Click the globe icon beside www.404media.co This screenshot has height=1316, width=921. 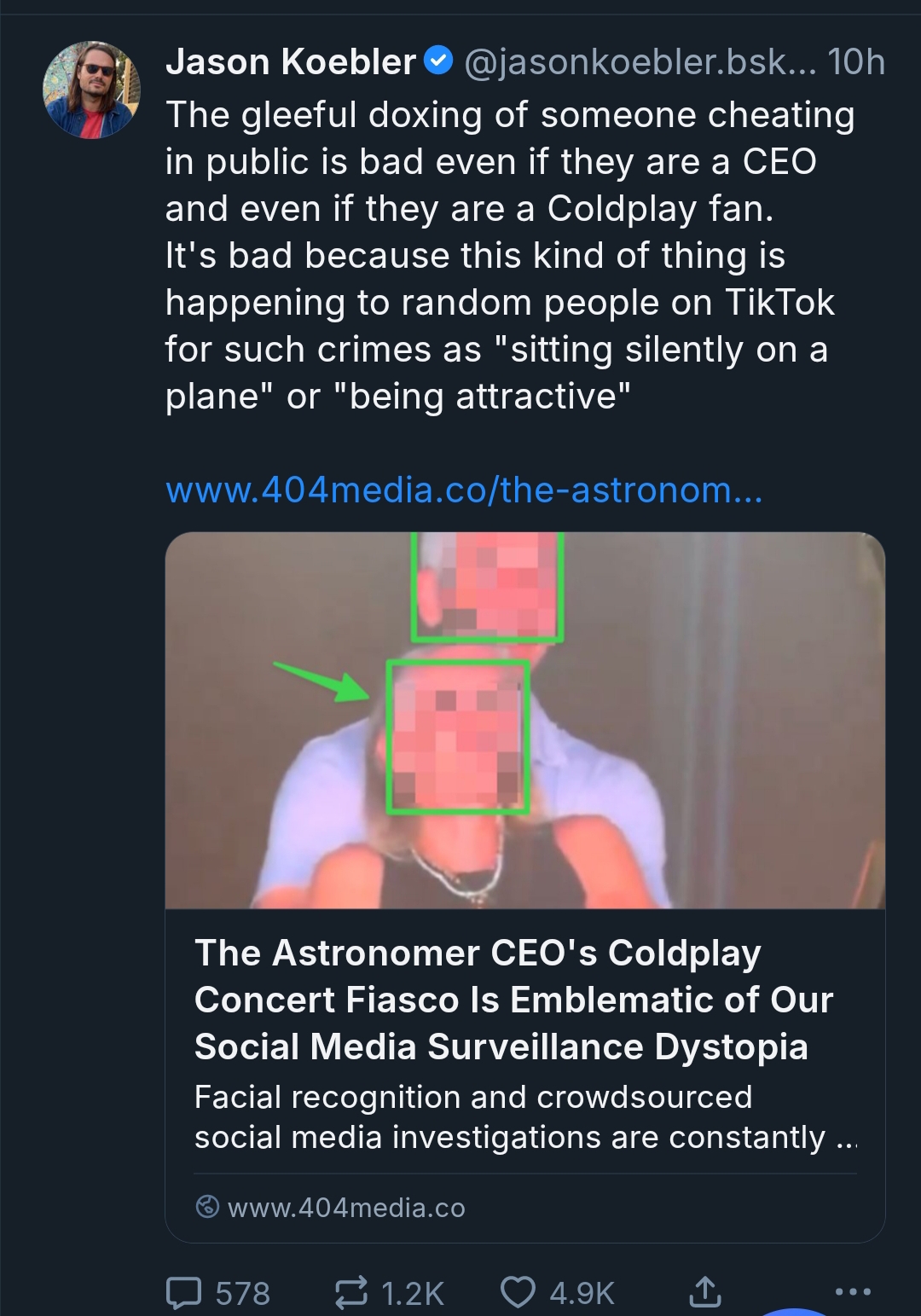click(207, 1207)
